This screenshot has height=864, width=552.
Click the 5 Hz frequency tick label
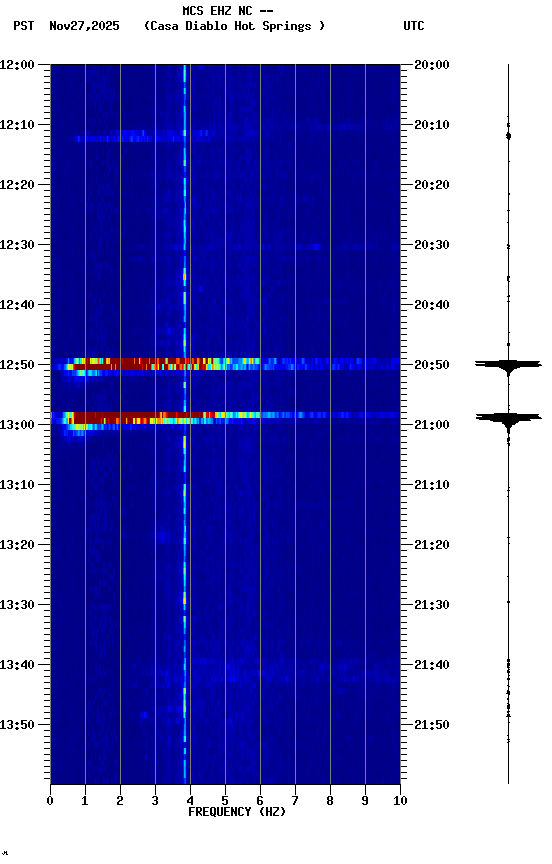(225, 801)
